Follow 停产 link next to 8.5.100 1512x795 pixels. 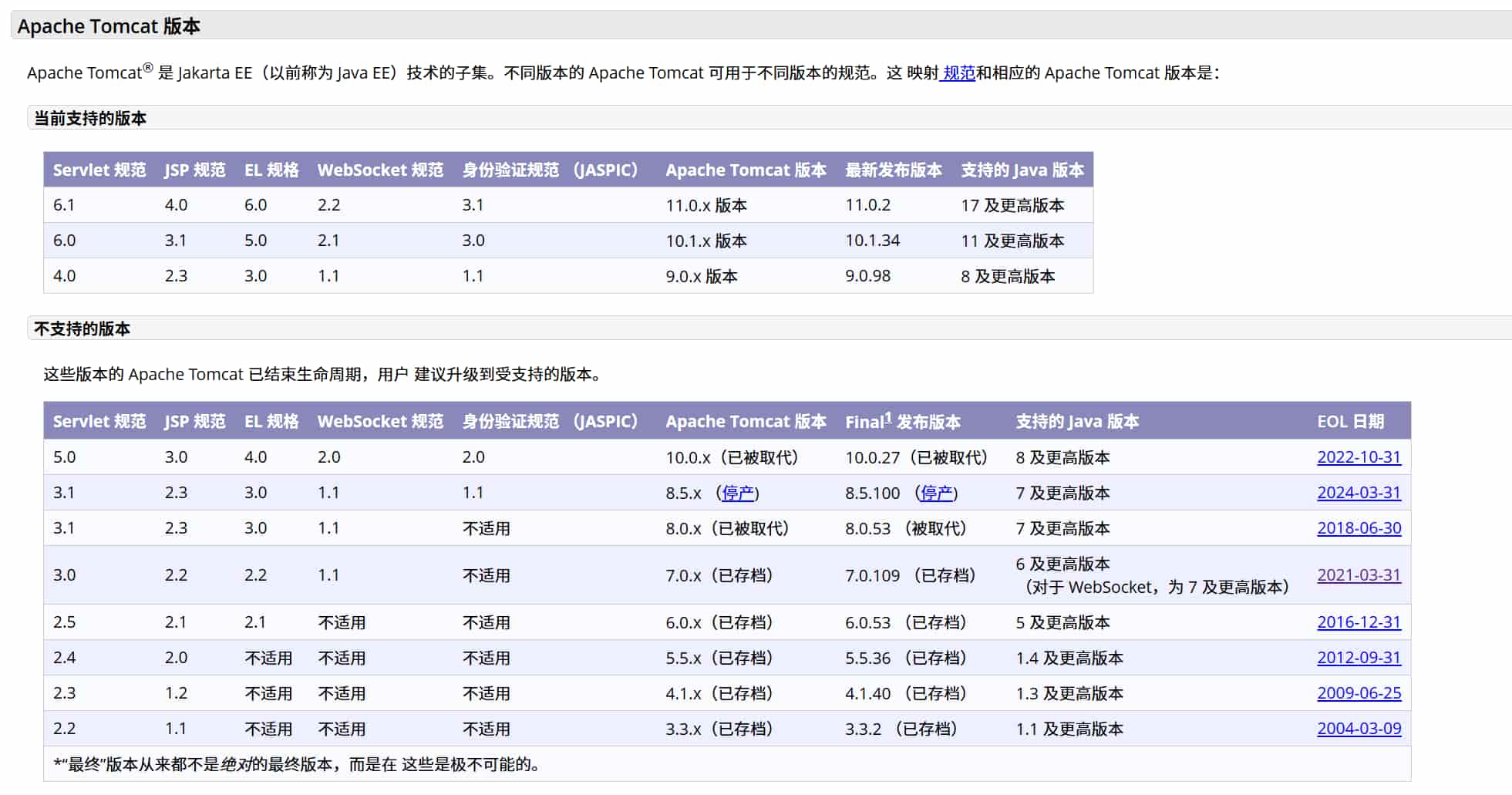coord(937,493)
